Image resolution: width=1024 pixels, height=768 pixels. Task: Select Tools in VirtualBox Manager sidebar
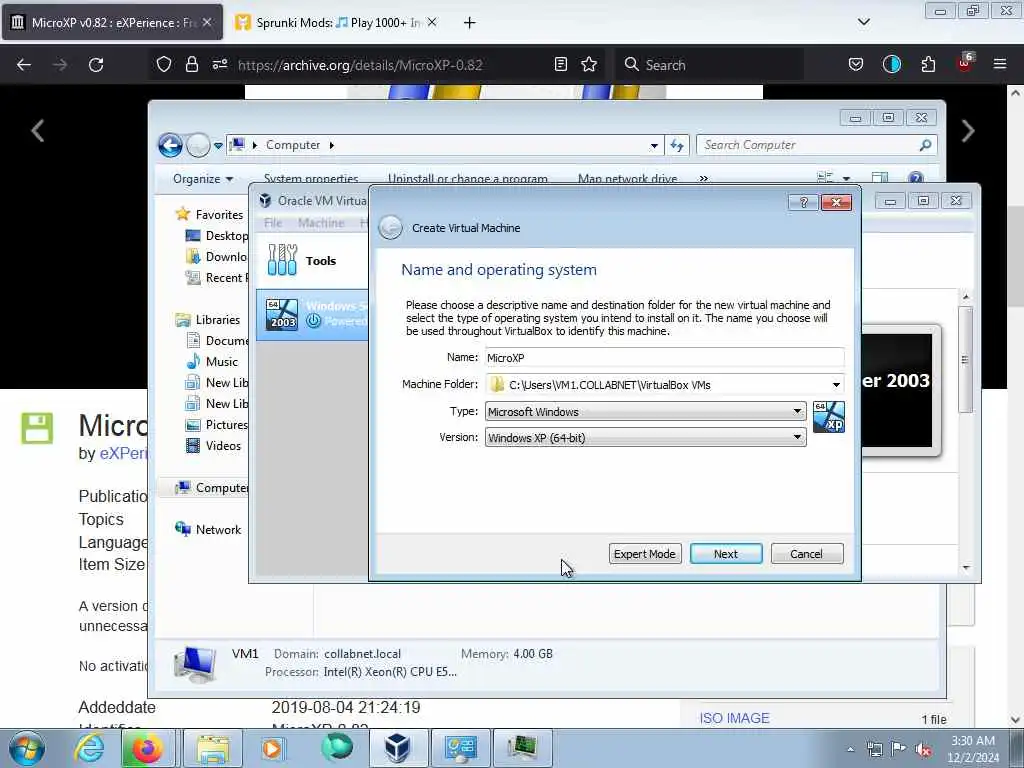312,261
